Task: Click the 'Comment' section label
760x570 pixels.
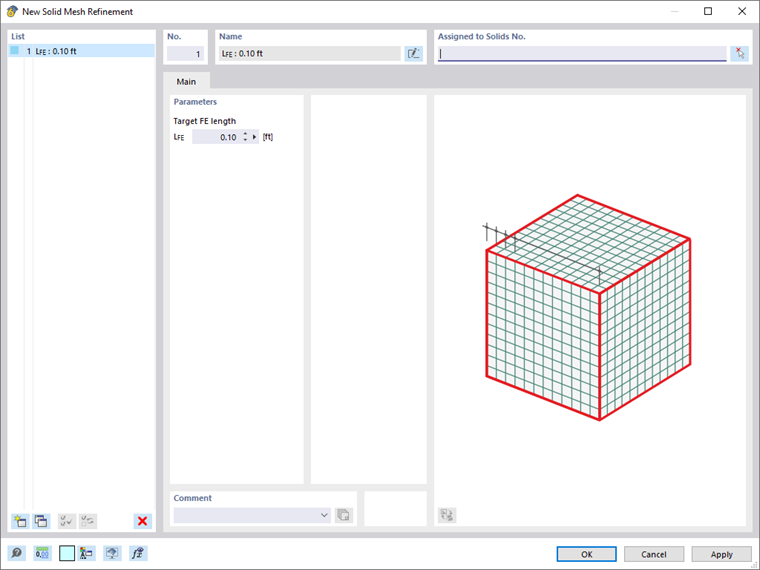Action: click(x=192, y=498)
